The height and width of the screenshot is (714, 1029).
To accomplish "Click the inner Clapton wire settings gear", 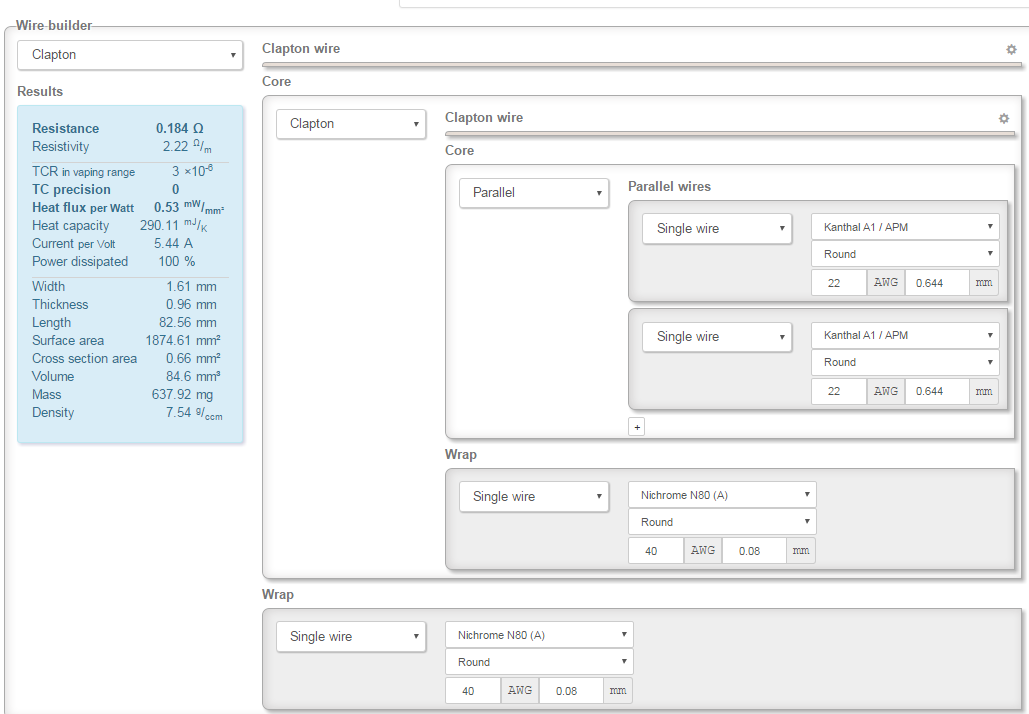I will point(1004,118).
